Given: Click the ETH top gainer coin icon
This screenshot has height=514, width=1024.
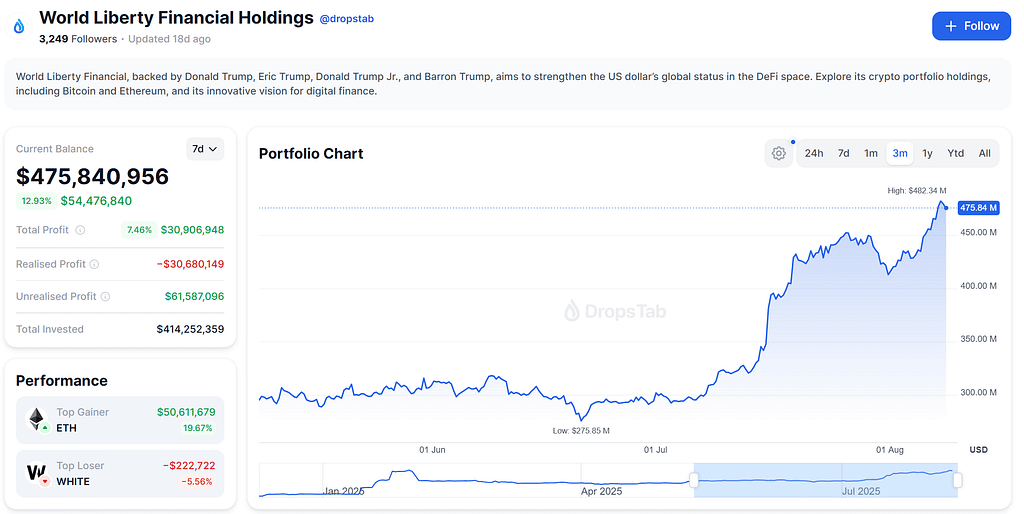Looking at the screenshot, I should tap(36, 420).
